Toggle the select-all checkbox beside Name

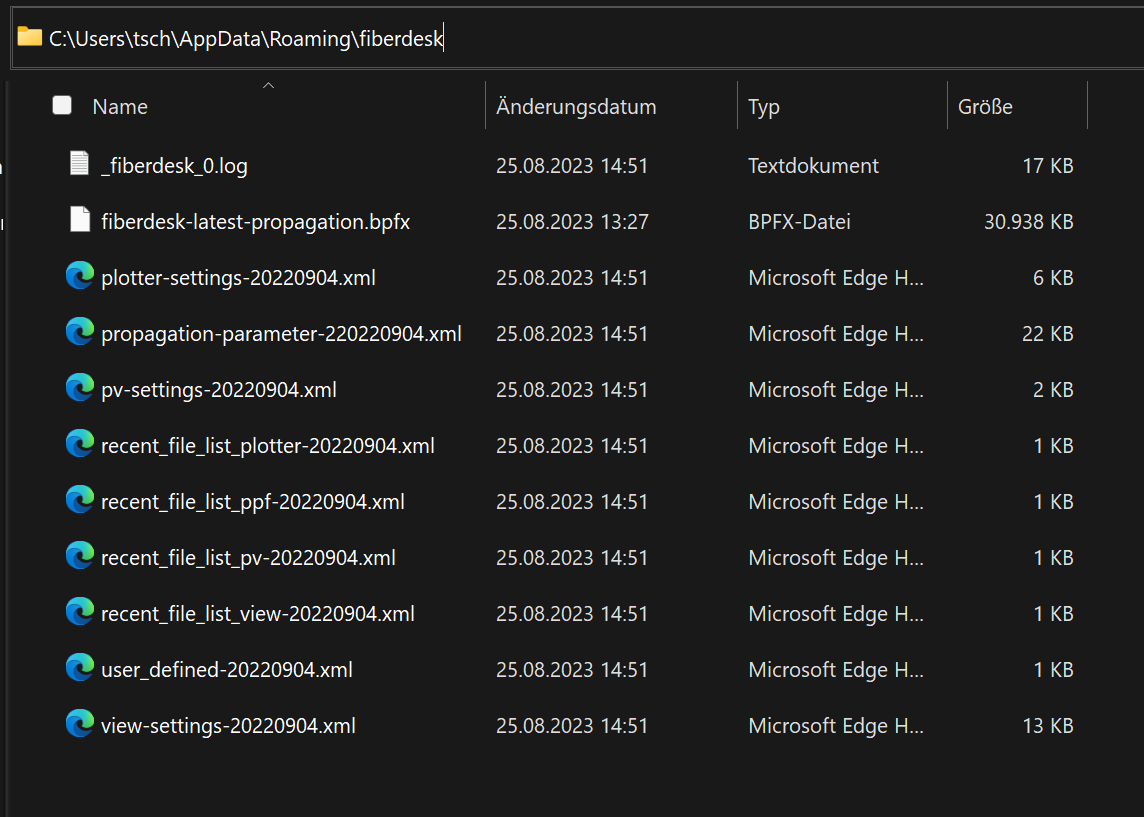point(62,106)
